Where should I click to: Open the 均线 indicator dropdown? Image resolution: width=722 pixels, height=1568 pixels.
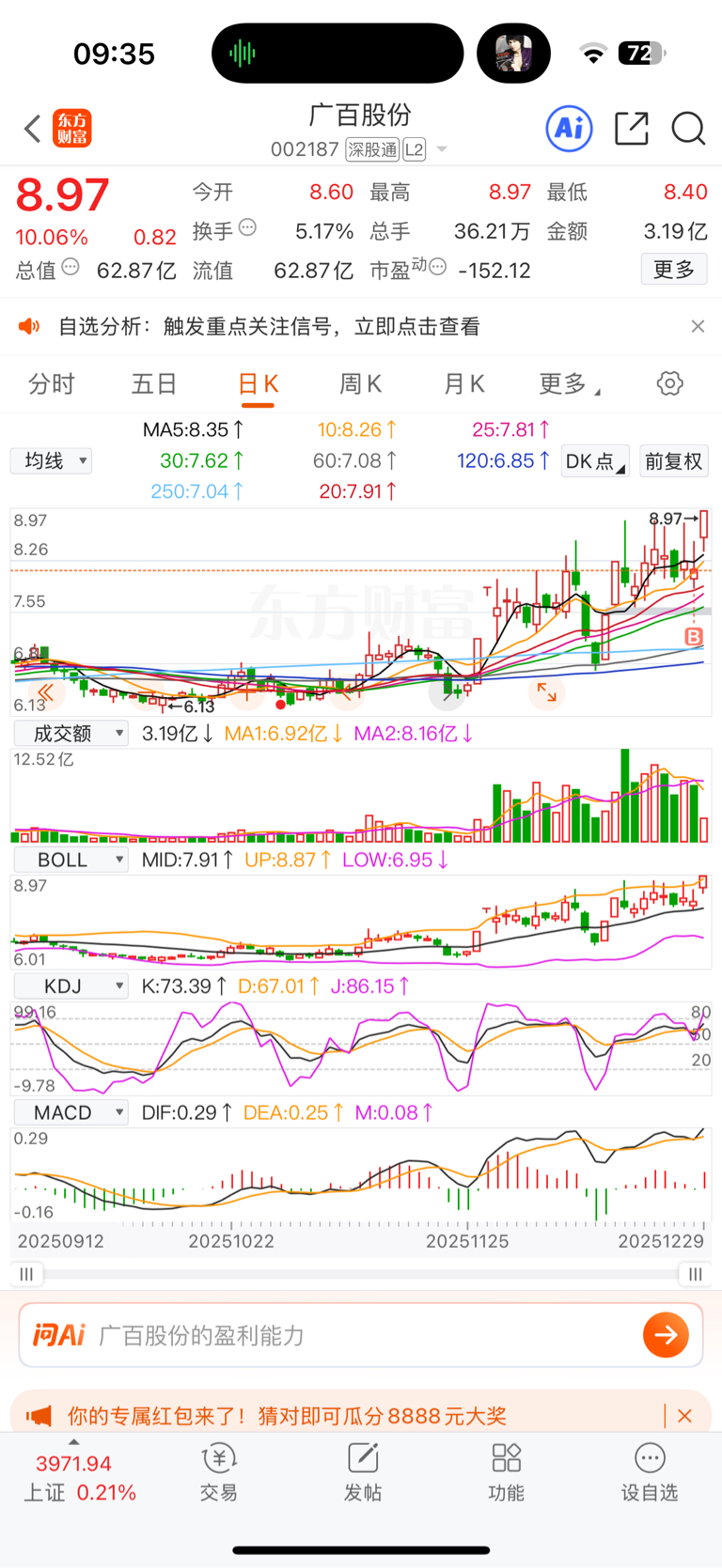[x=51, y=460]
